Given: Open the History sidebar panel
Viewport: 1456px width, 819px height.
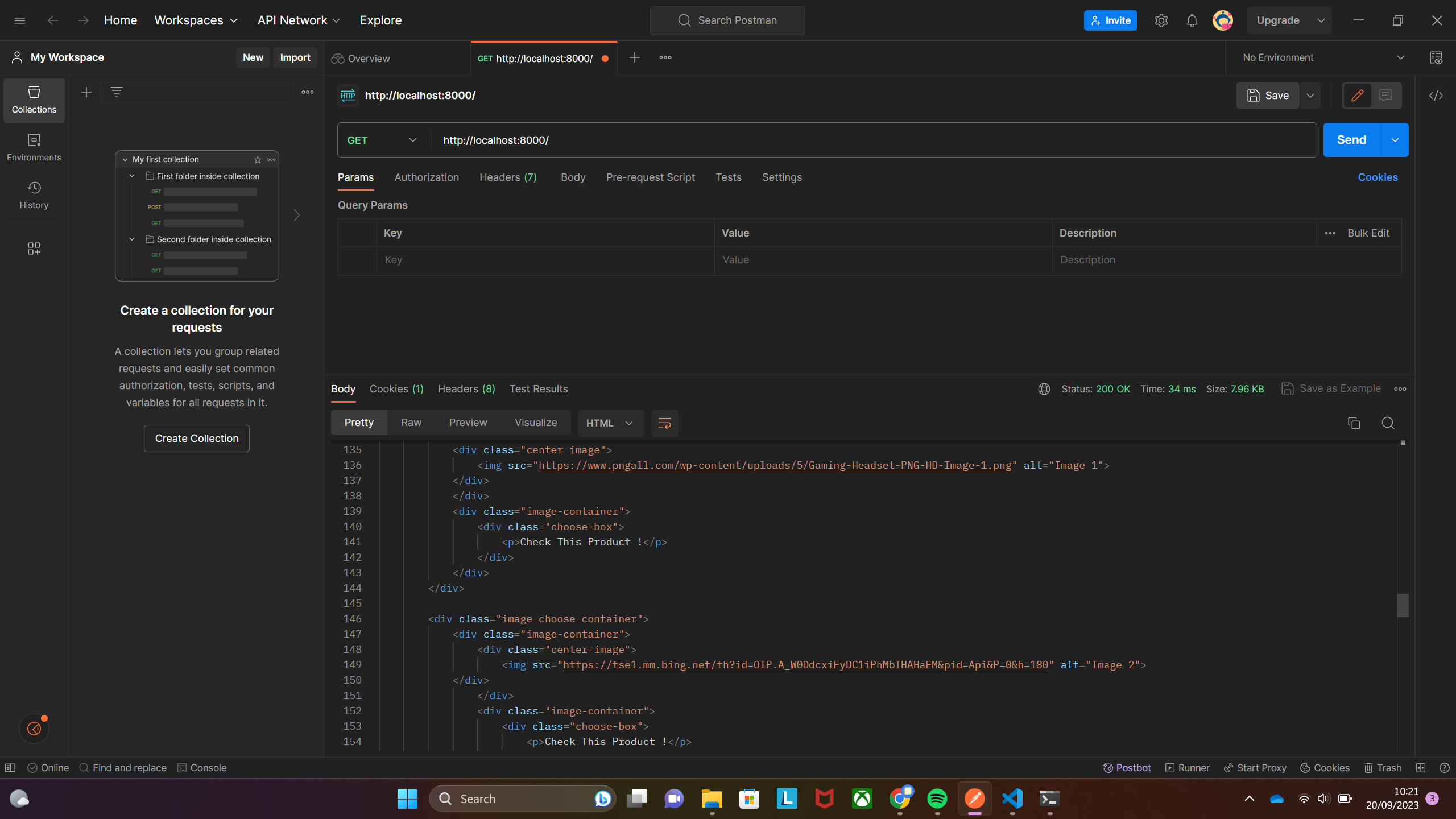Looking at the screenshot, I should (x=34, y=195).
